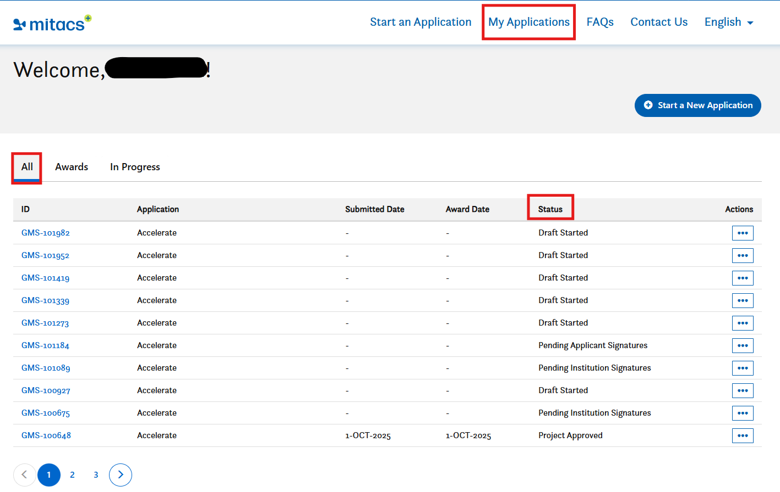Click Pending Applicant Signatures status text

coord(592,345)
